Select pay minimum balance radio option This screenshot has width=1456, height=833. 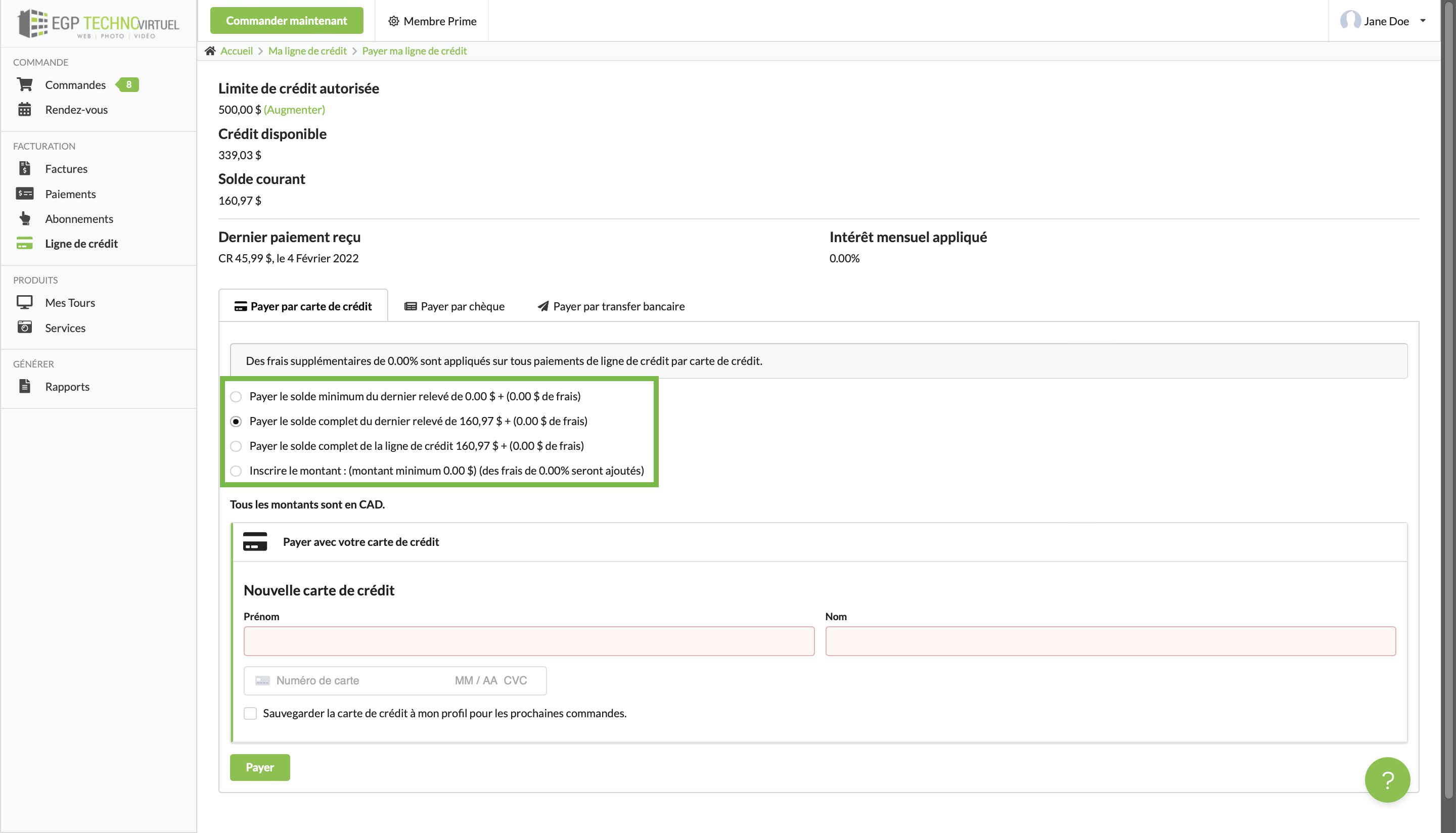coord(236,396)
